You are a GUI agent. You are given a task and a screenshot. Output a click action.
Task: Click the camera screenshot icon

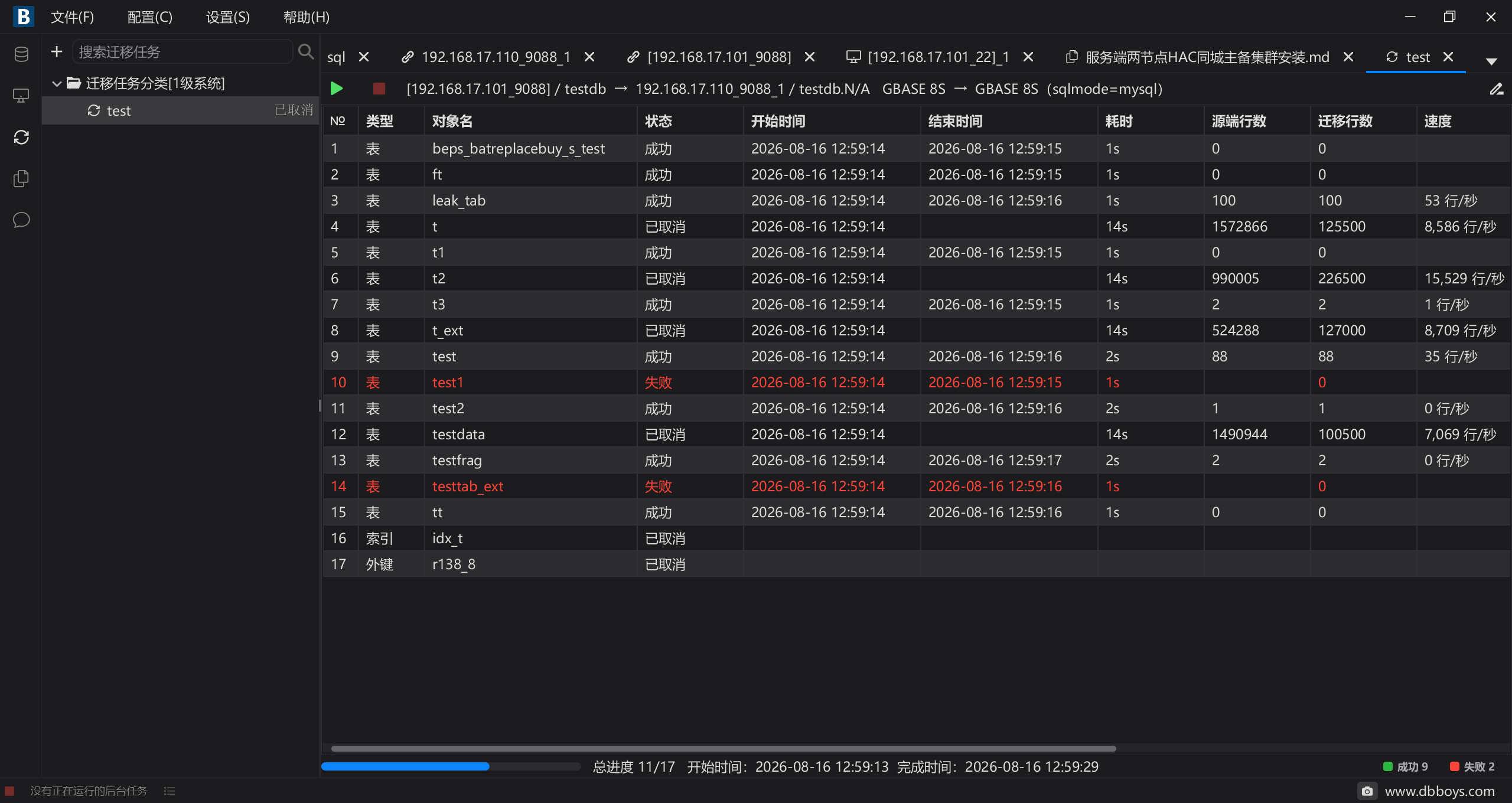(x=1367, y=791)
